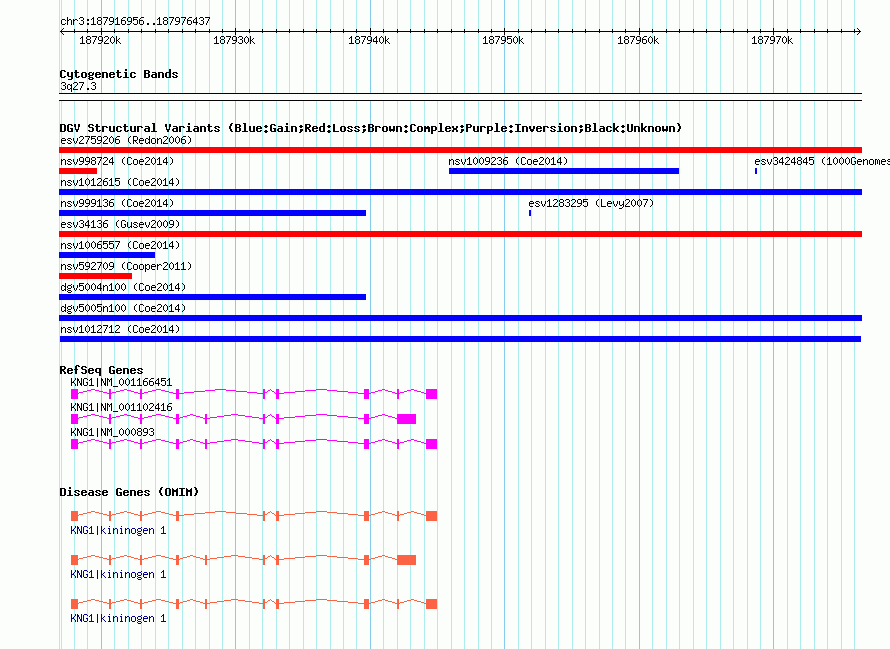Screen dimensions: 890x649
Task: Select the nsv1009236 (Coe2014) blue gain bar
Action: coord(564,171)
